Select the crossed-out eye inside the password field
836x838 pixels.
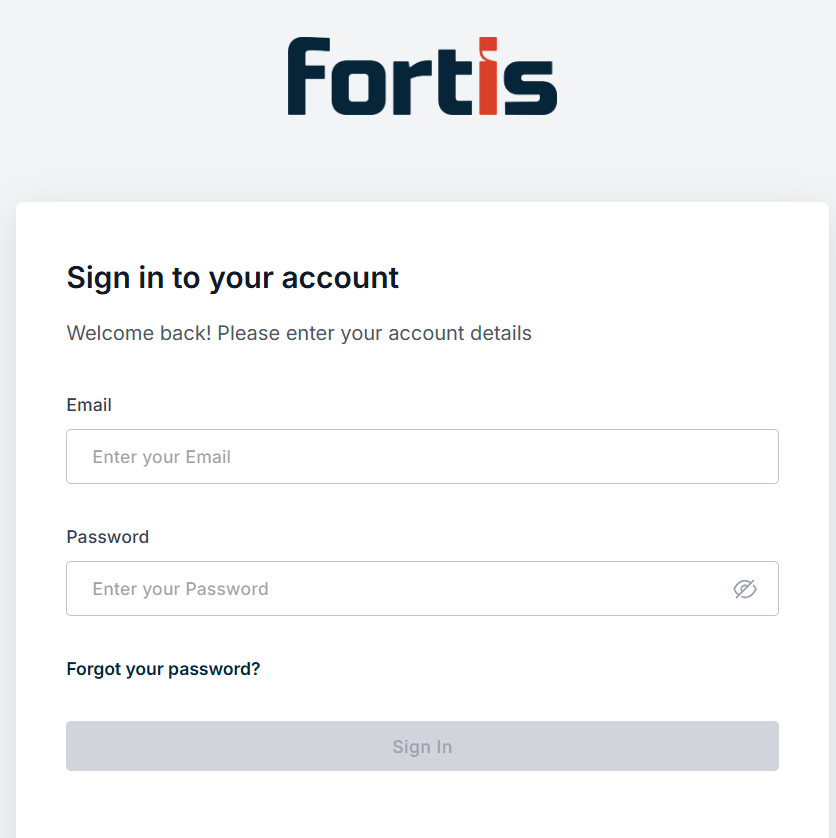(x=745, y=589)
